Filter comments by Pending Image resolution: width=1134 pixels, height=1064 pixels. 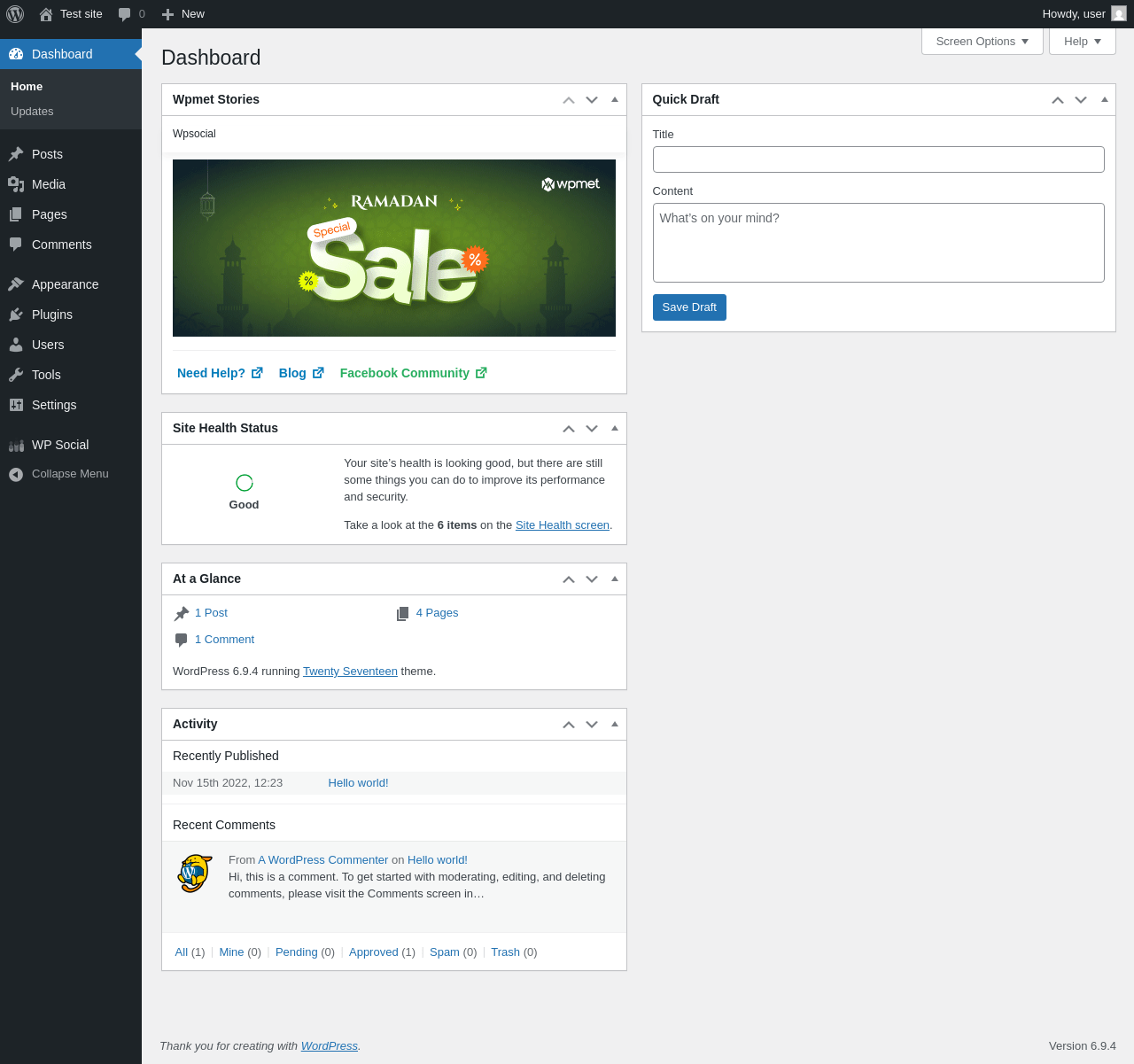[x=296, y=952]
